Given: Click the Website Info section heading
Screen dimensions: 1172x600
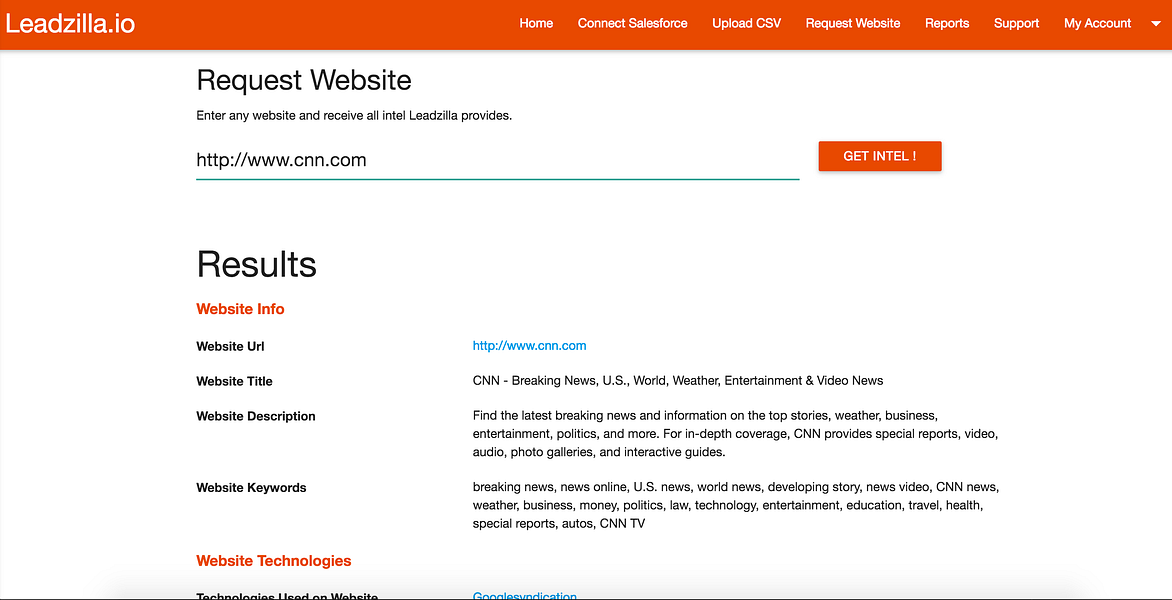Looking at the screenshot, I should (x=240, y=309).
